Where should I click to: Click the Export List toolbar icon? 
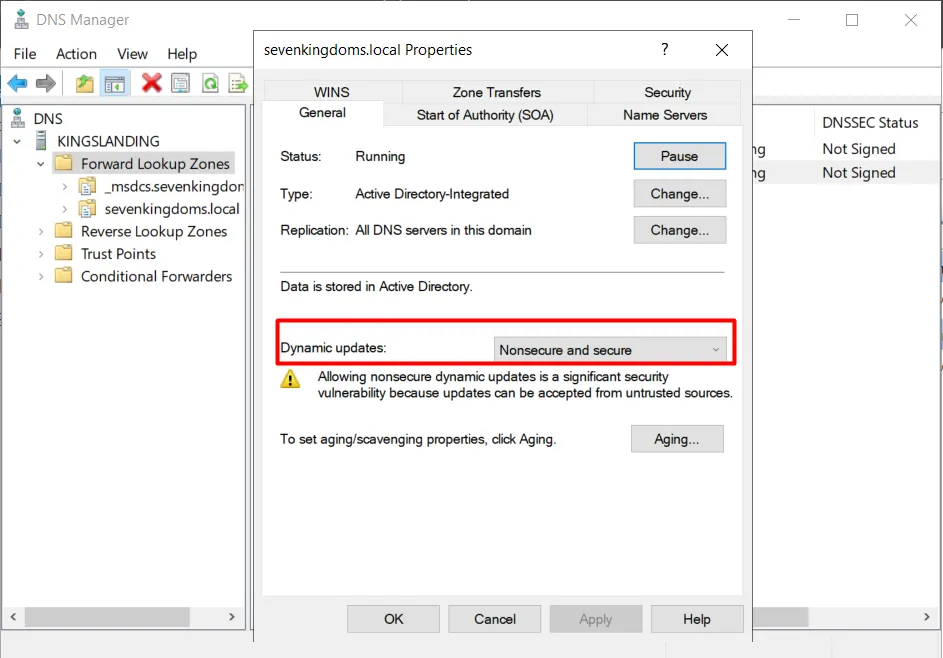(x=238, y=83)
